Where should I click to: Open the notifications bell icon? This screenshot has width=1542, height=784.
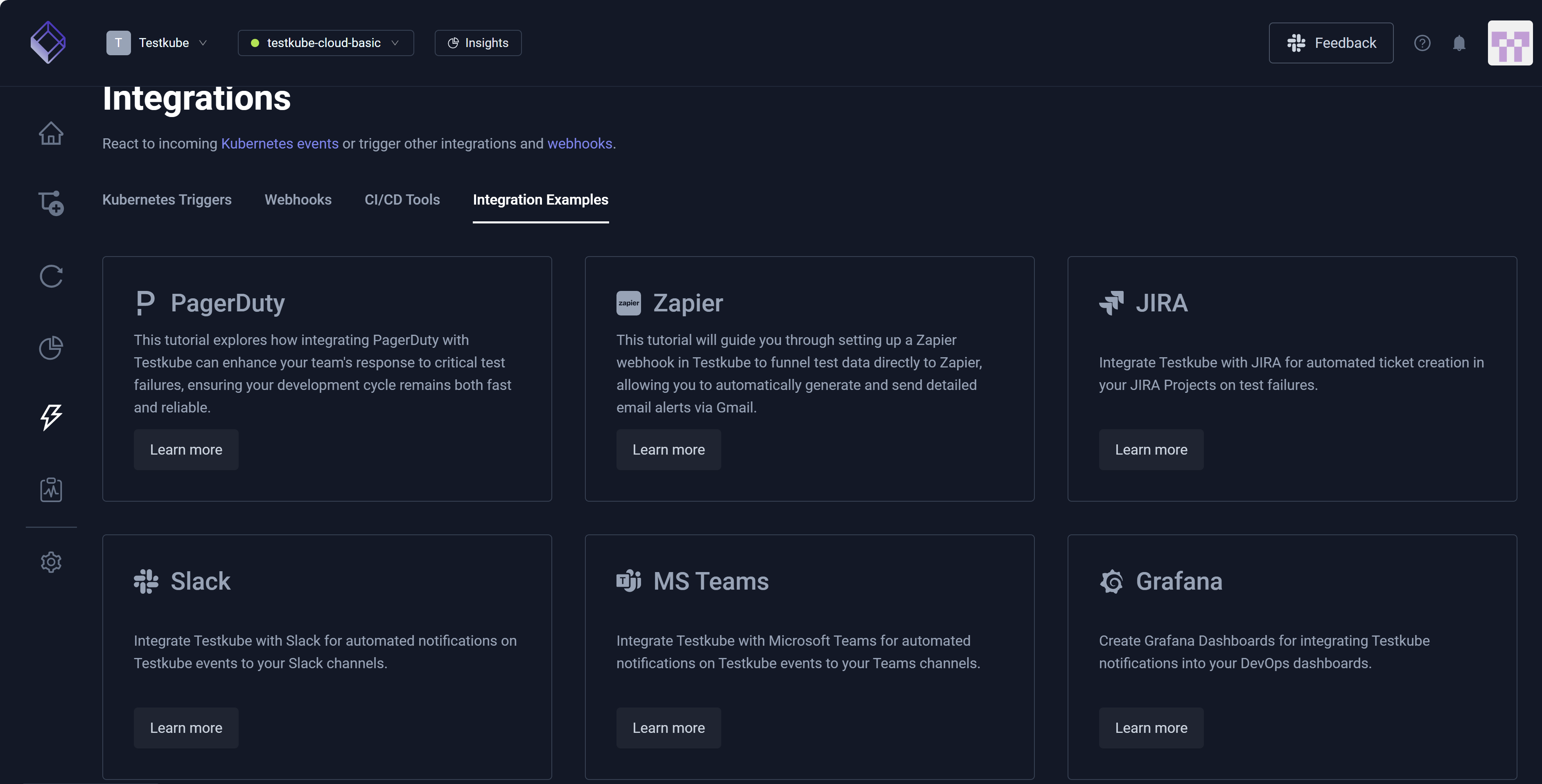1459,43
